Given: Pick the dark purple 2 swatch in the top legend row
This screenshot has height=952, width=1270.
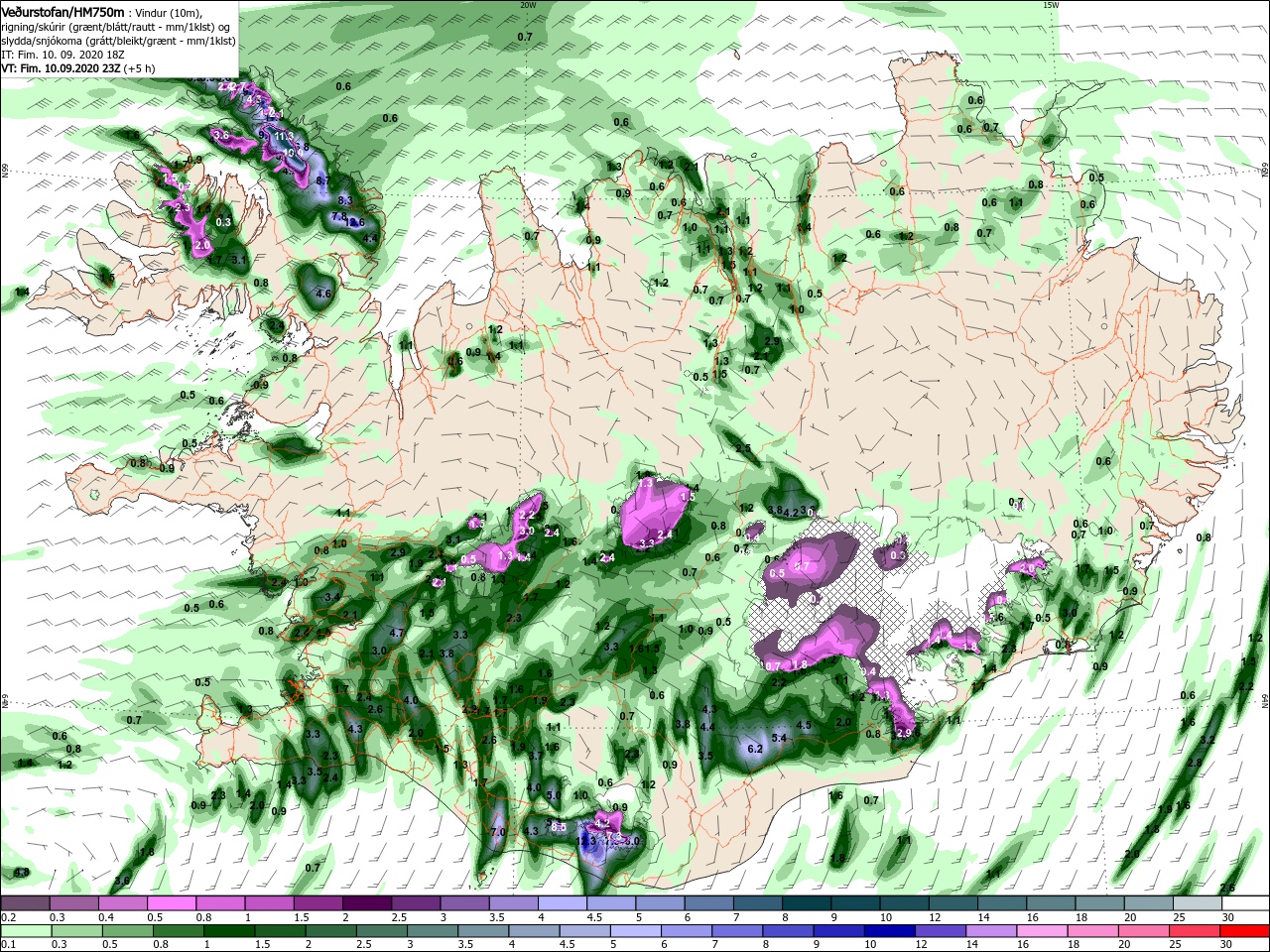Looking at the screenshot, I should point(366,903).
